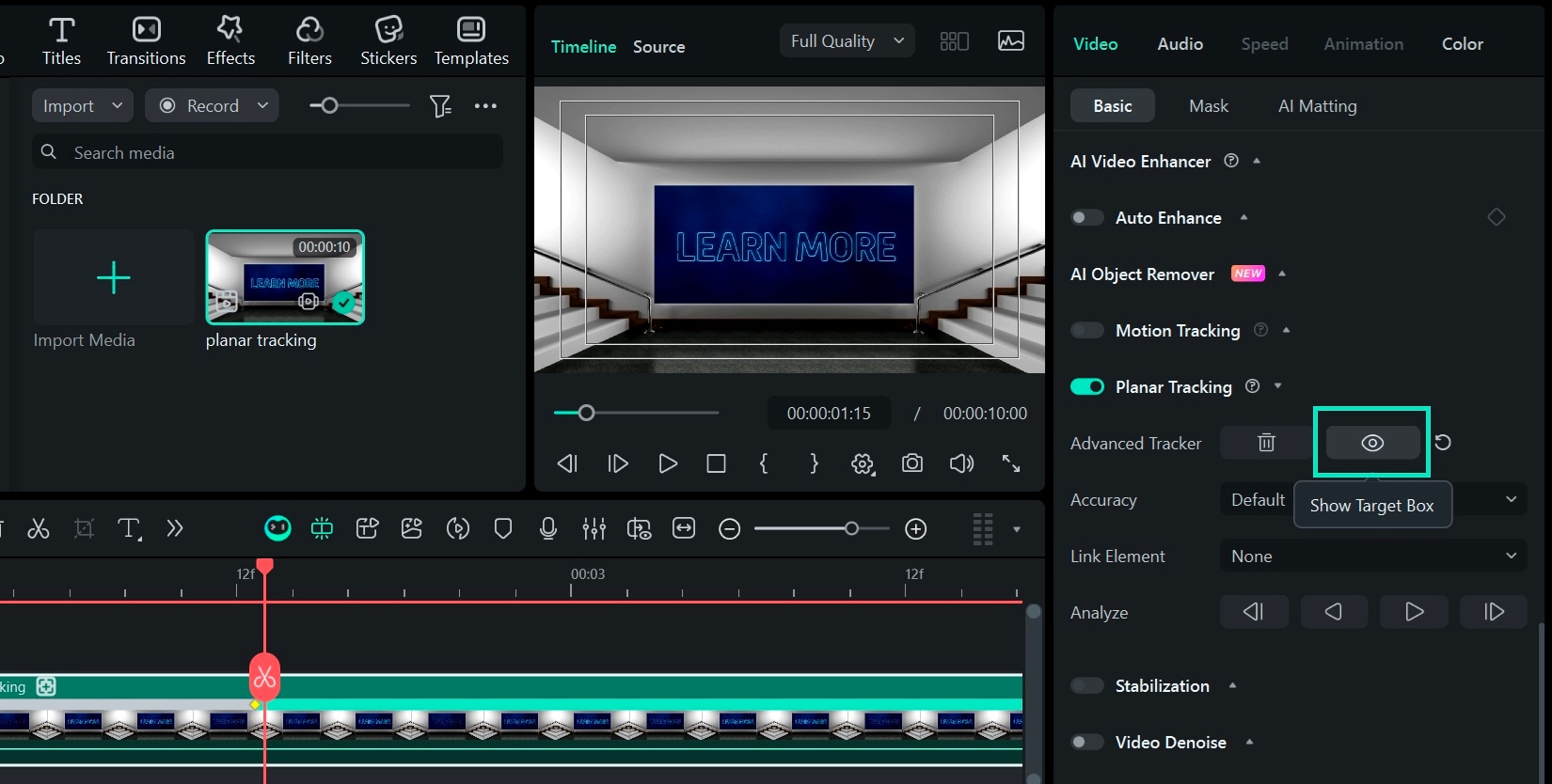Viewport: 1552px width, 784px height.
Task: Click Analyze forward one frame button
Action: pyautogui.click(x=1494, y=612)
